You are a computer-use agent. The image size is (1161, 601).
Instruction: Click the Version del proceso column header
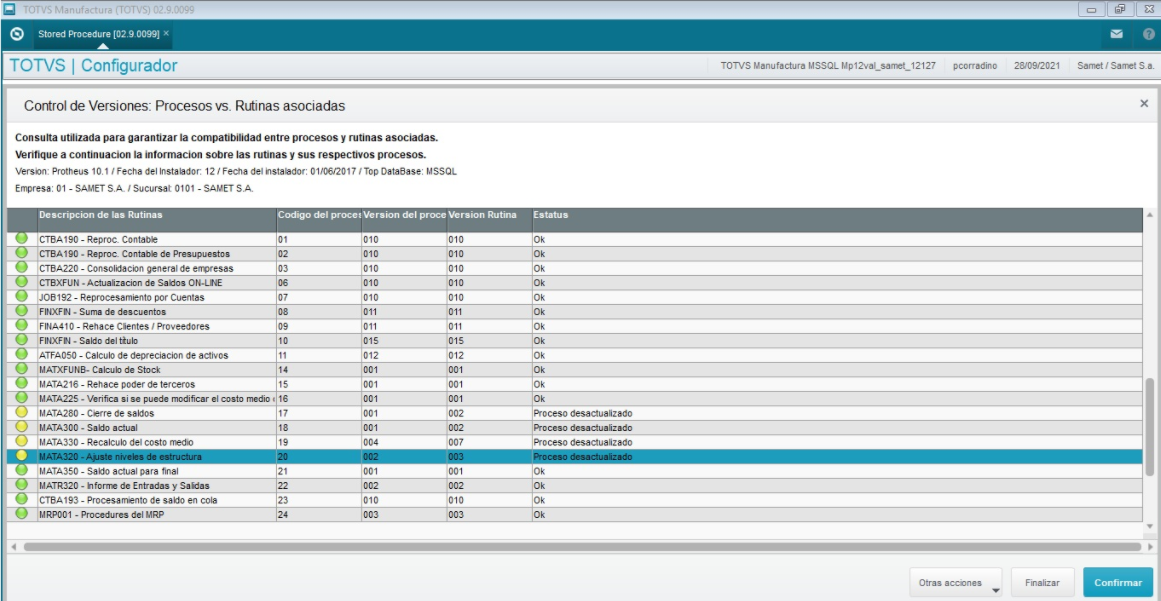click(404, 220)
